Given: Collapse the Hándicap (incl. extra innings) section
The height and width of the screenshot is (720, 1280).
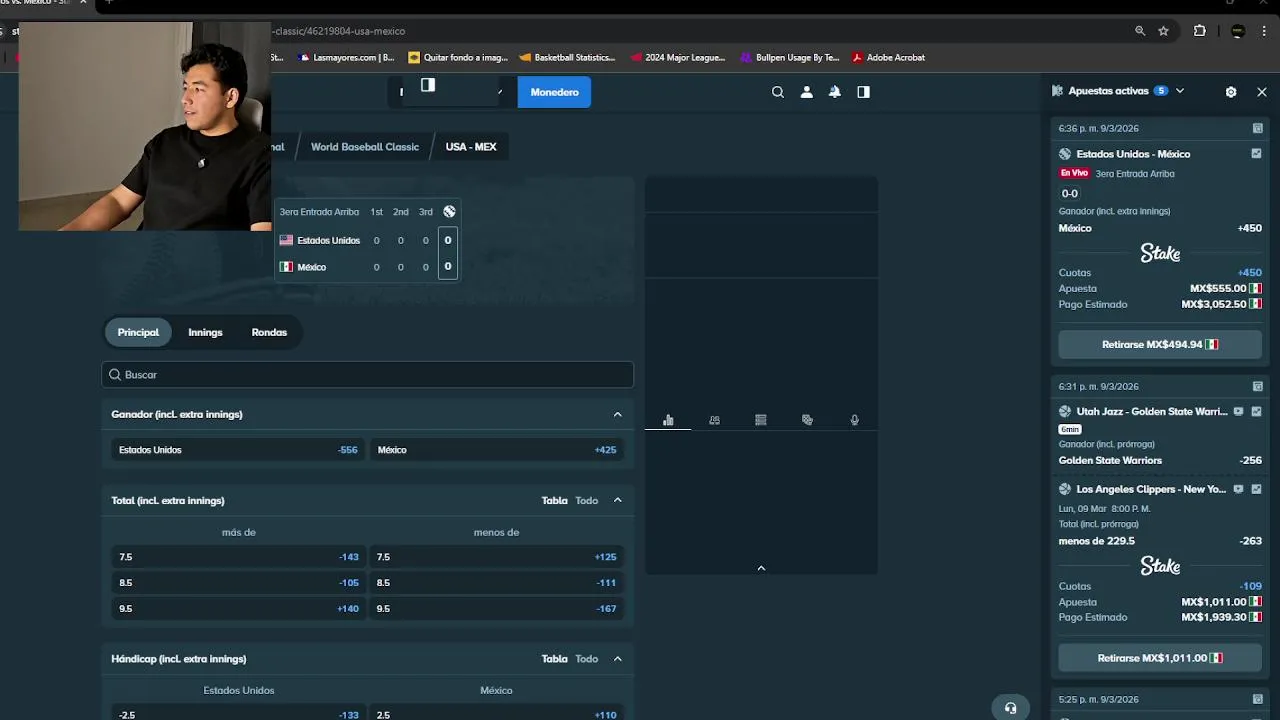Looking at the screenshot, I should [617, 659].
